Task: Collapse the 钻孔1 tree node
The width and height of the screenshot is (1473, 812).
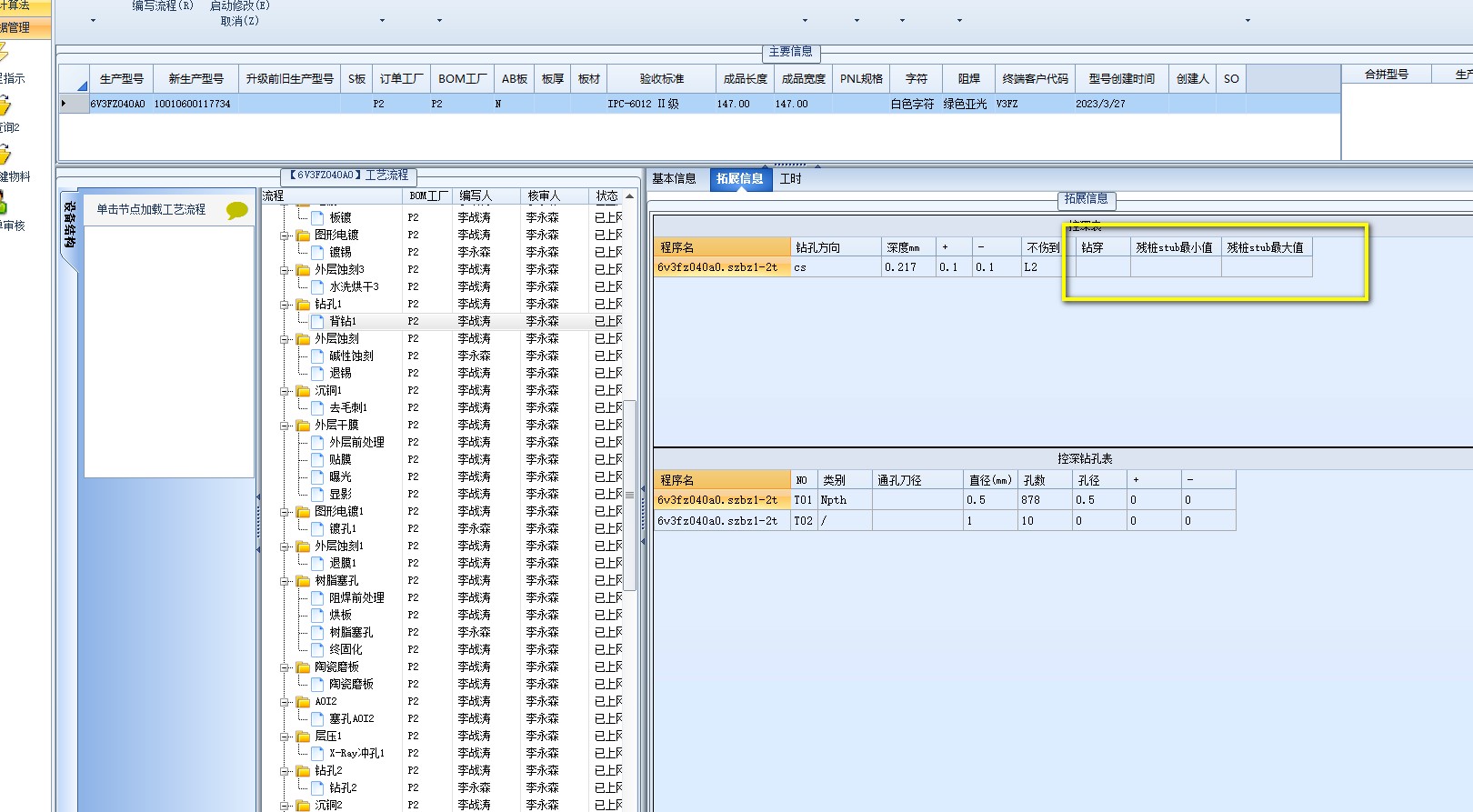Action: 285,304
